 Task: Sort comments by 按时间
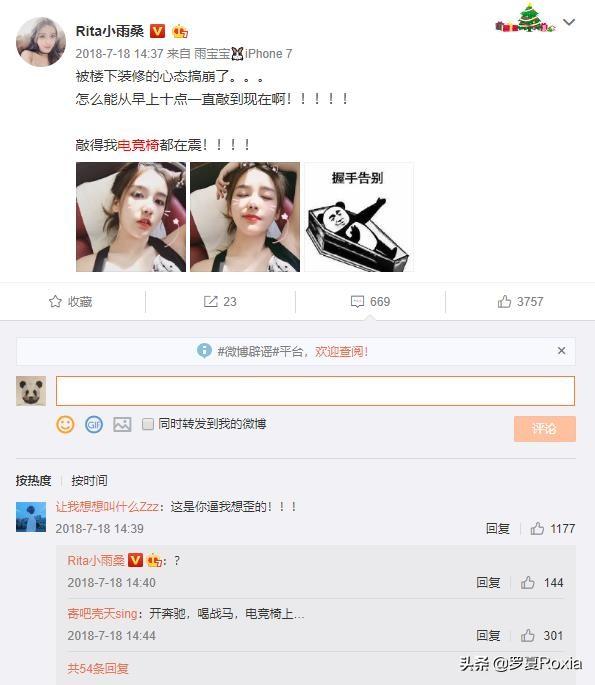pos(90,481)
